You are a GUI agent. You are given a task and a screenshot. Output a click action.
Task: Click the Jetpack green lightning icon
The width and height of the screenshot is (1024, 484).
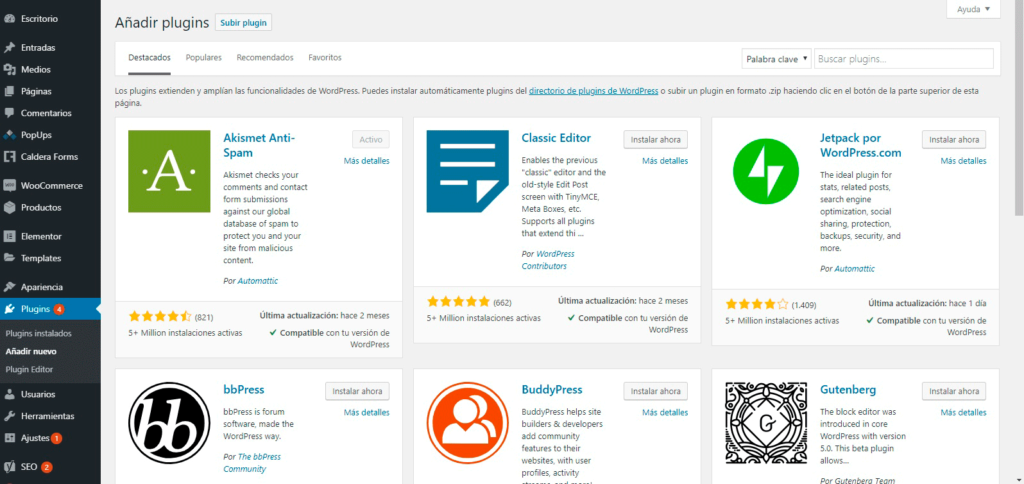[767, 171]
